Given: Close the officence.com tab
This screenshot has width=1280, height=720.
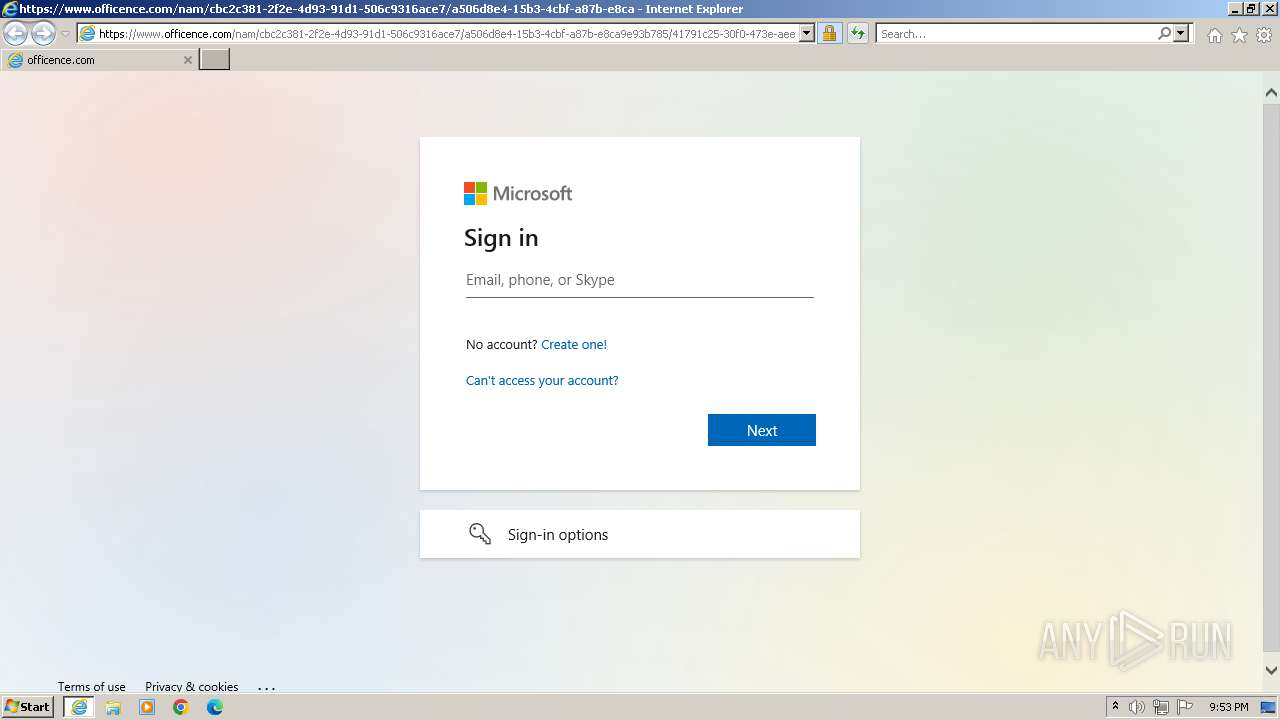Looking at the screenshot, I should click(187, 60).
